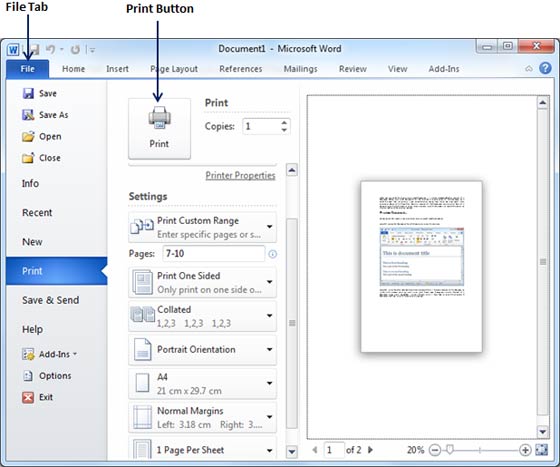
Task: Open the Printer Properties link
Action: 240,176
